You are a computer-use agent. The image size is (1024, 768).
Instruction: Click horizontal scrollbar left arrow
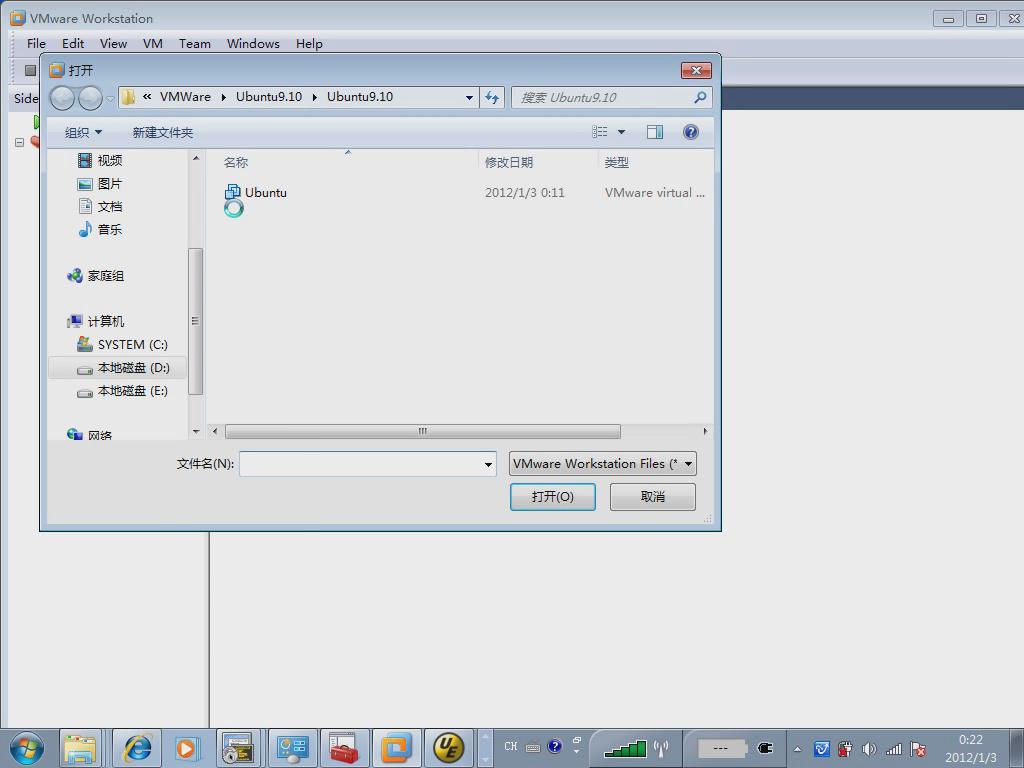[x=215, y=432]
